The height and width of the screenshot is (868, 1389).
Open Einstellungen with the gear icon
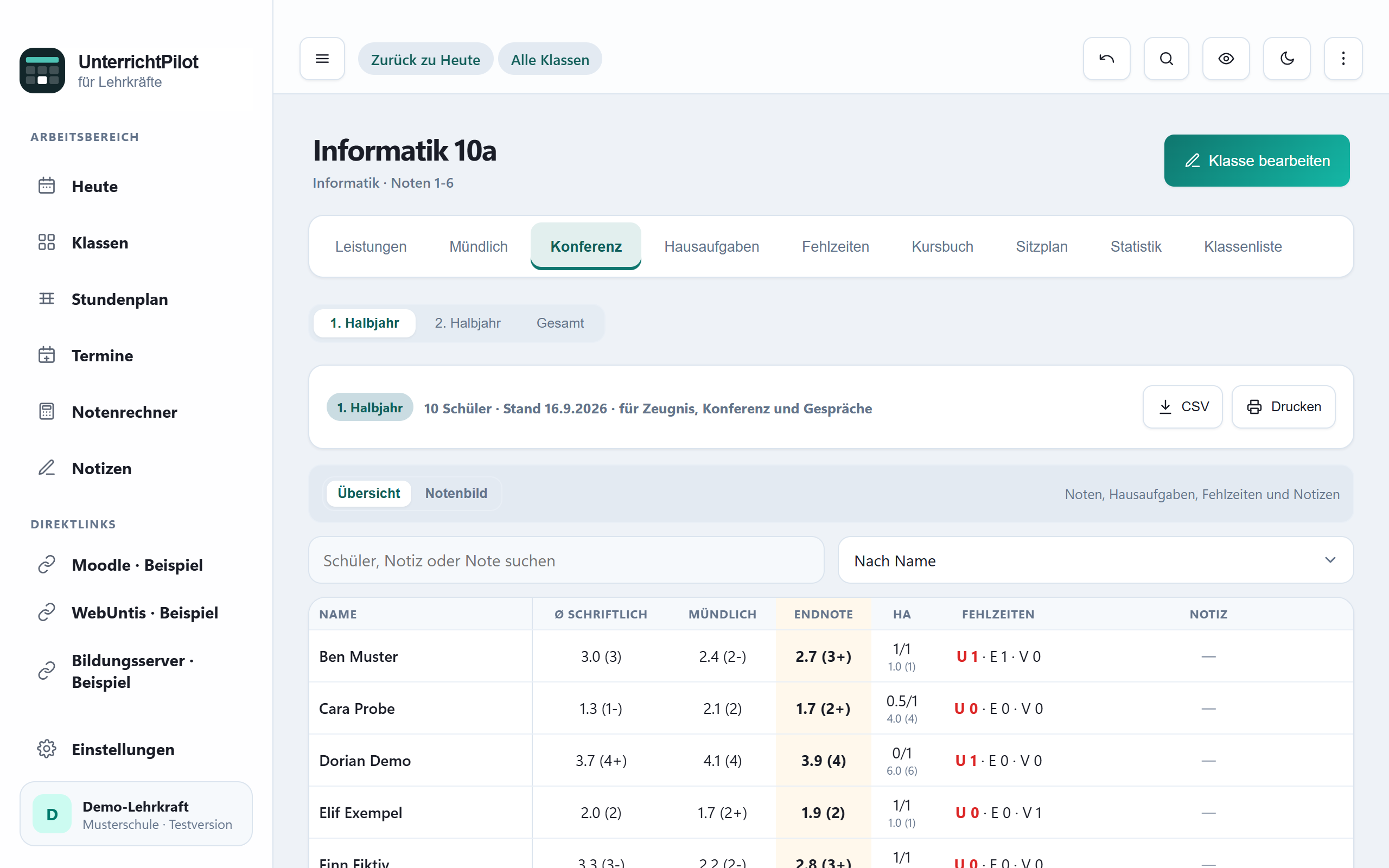136,749
